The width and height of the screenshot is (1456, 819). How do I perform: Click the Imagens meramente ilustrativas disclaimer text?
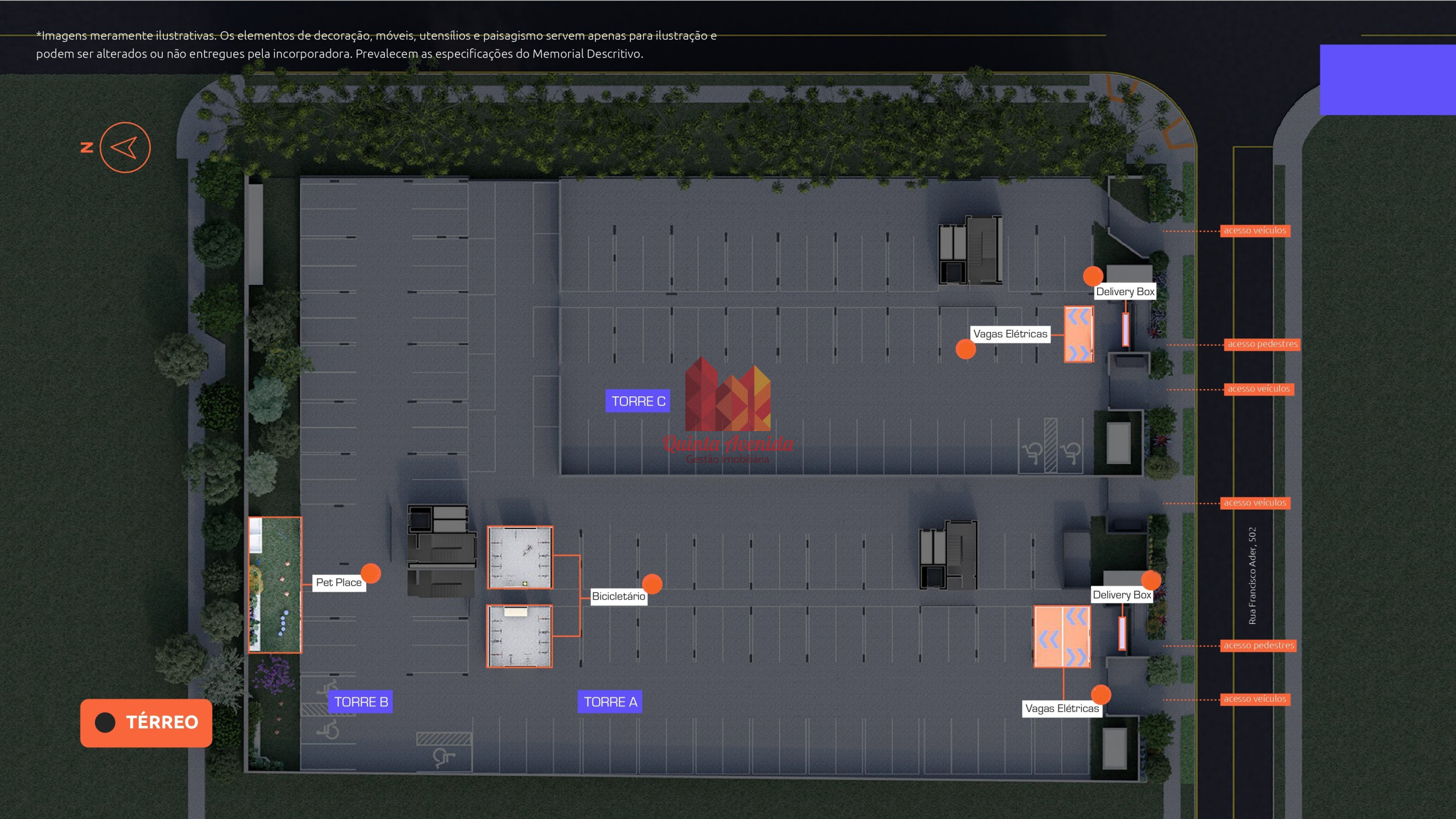pyautogui.click(x=376, y=44)
